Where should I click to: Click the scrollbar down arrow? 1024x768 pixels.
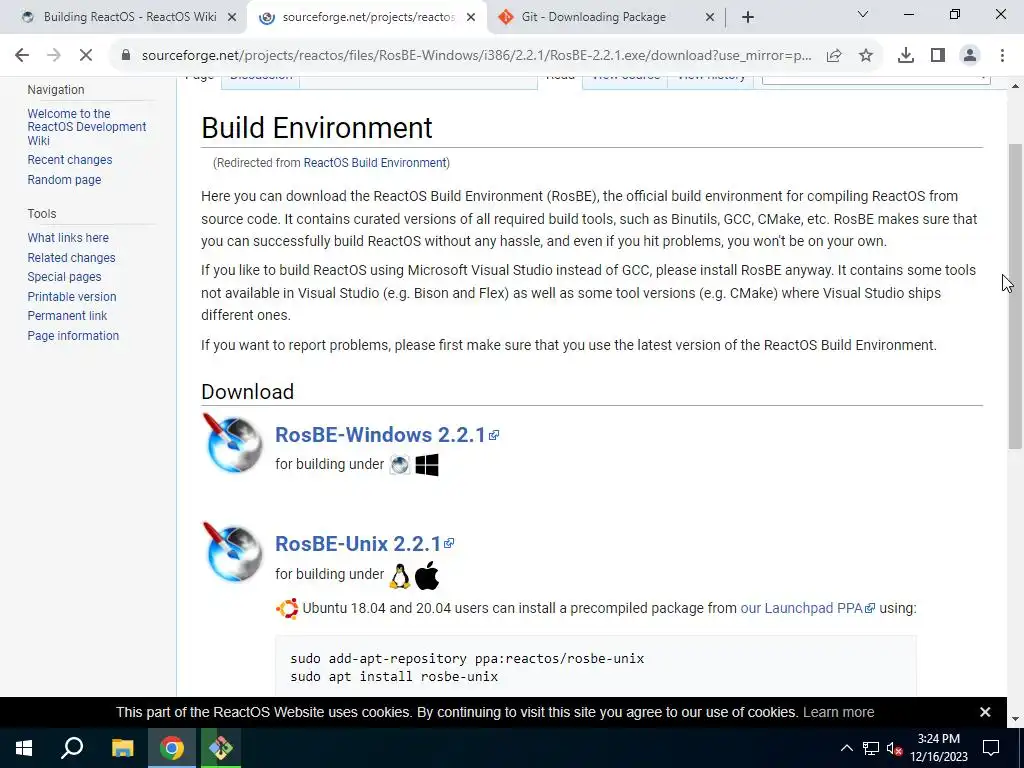click(1015, 719)
